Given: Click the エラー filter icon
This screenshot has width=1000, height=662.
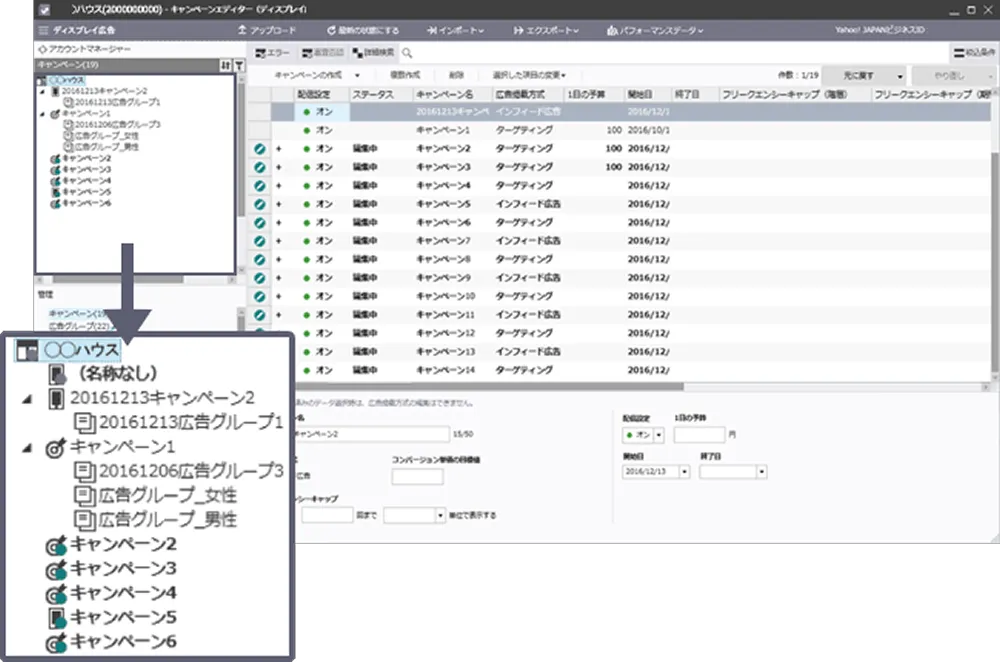Looking at the screenshot, I should click(261, 52).
